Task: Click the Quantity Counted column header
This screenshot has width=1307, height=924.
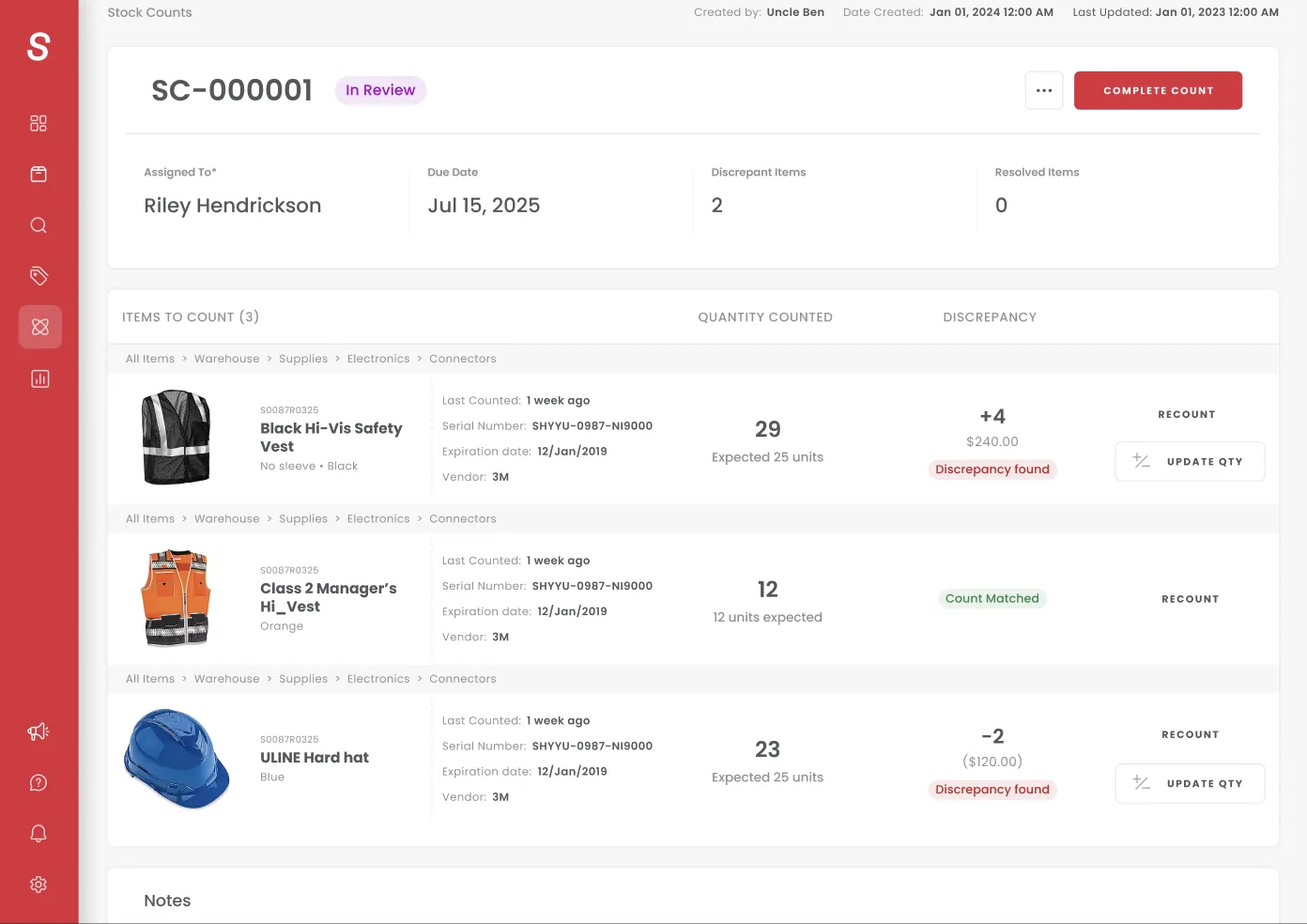Action: tap(765, 317)
